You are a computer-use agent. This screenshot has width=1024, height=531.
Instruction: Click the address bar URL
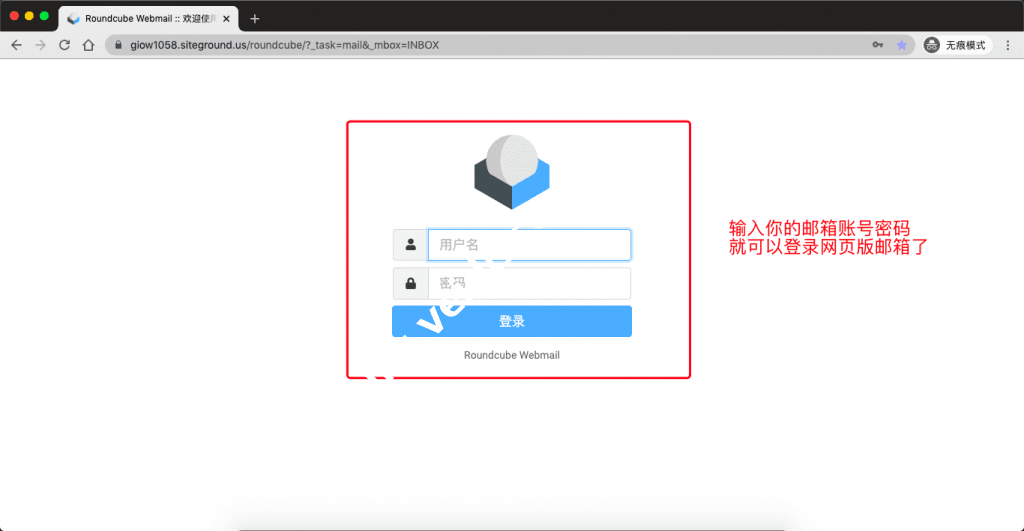click(284, 45)
